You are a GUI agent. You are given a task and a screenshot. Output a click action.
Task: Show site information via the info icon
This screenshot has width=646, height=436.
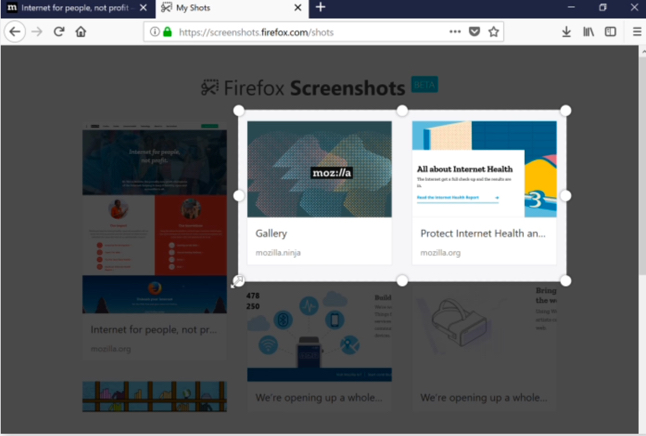point(154,32)
